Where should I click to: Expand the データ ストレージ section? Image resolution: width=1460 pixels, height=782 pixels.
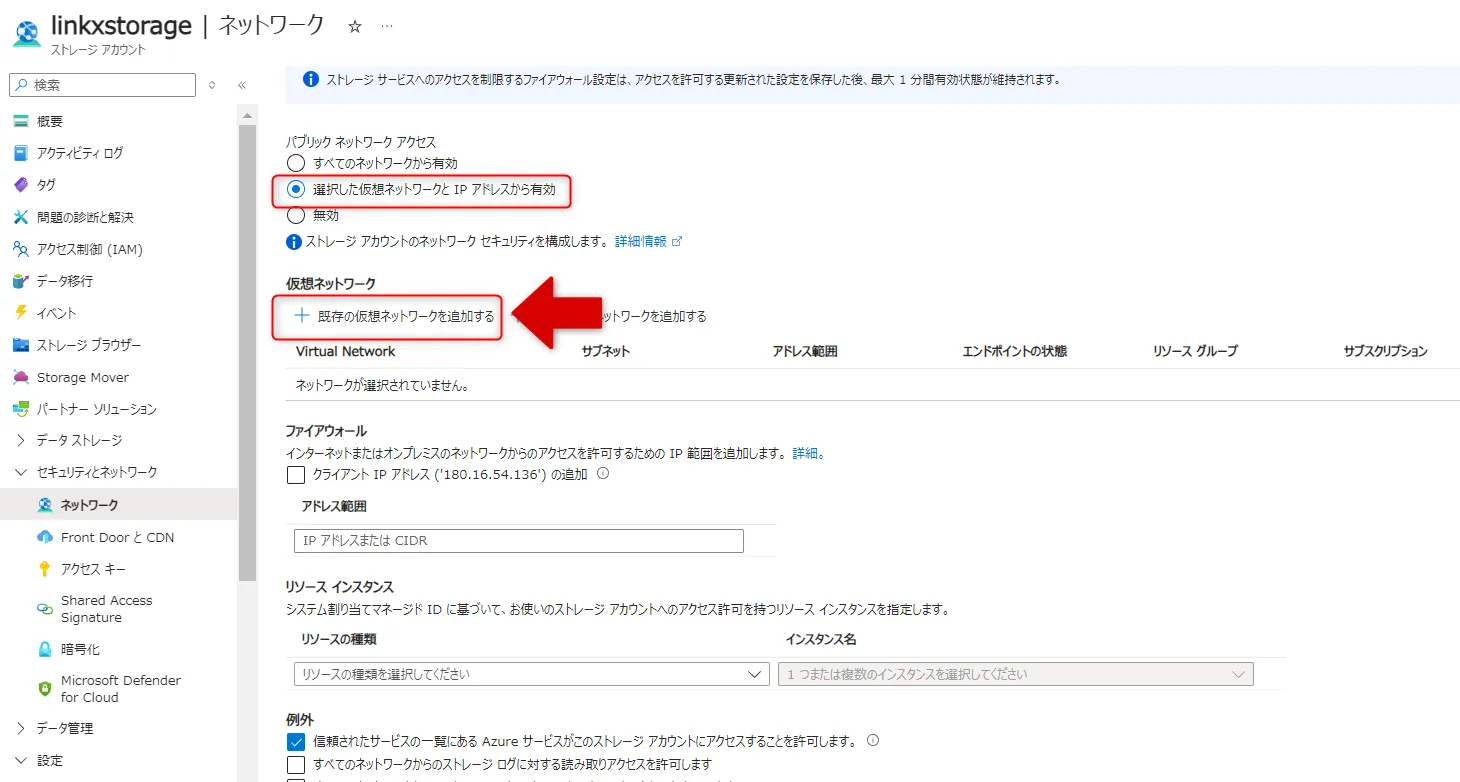tap(21, 440)
